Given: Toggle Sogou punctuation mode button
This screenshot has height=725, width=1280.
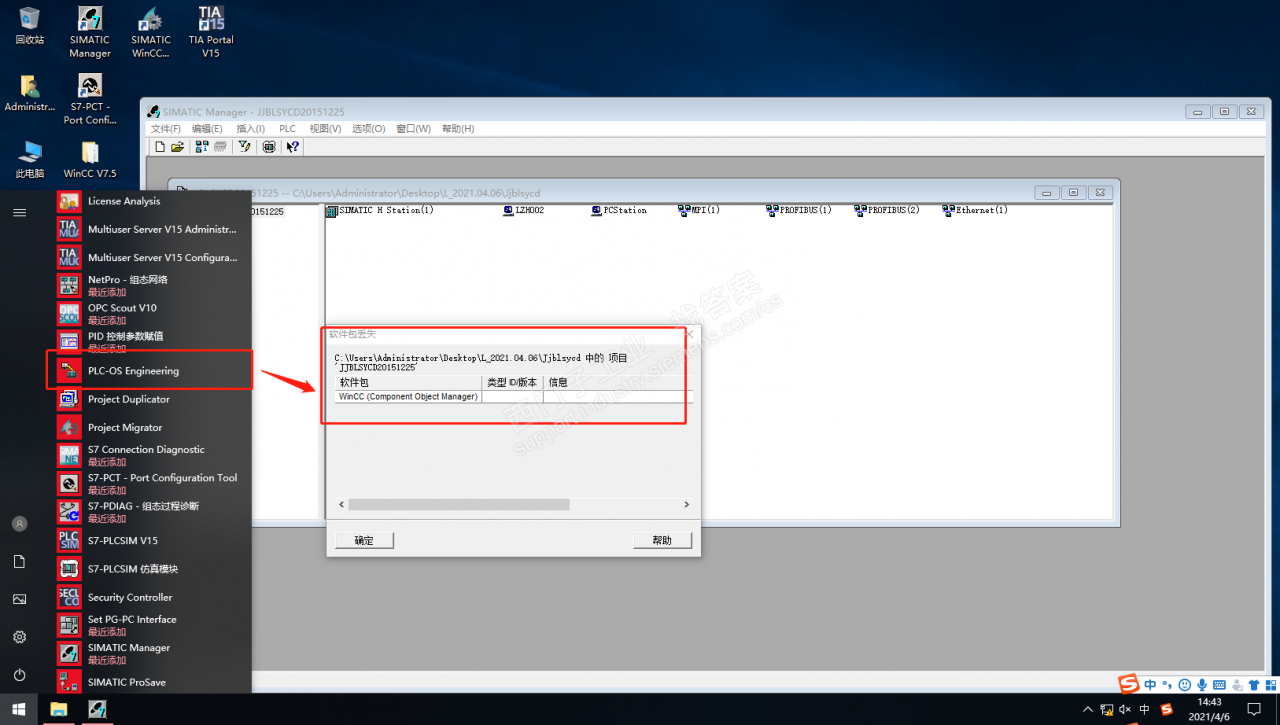Looking at the screenshot, I should (1167, 685).
